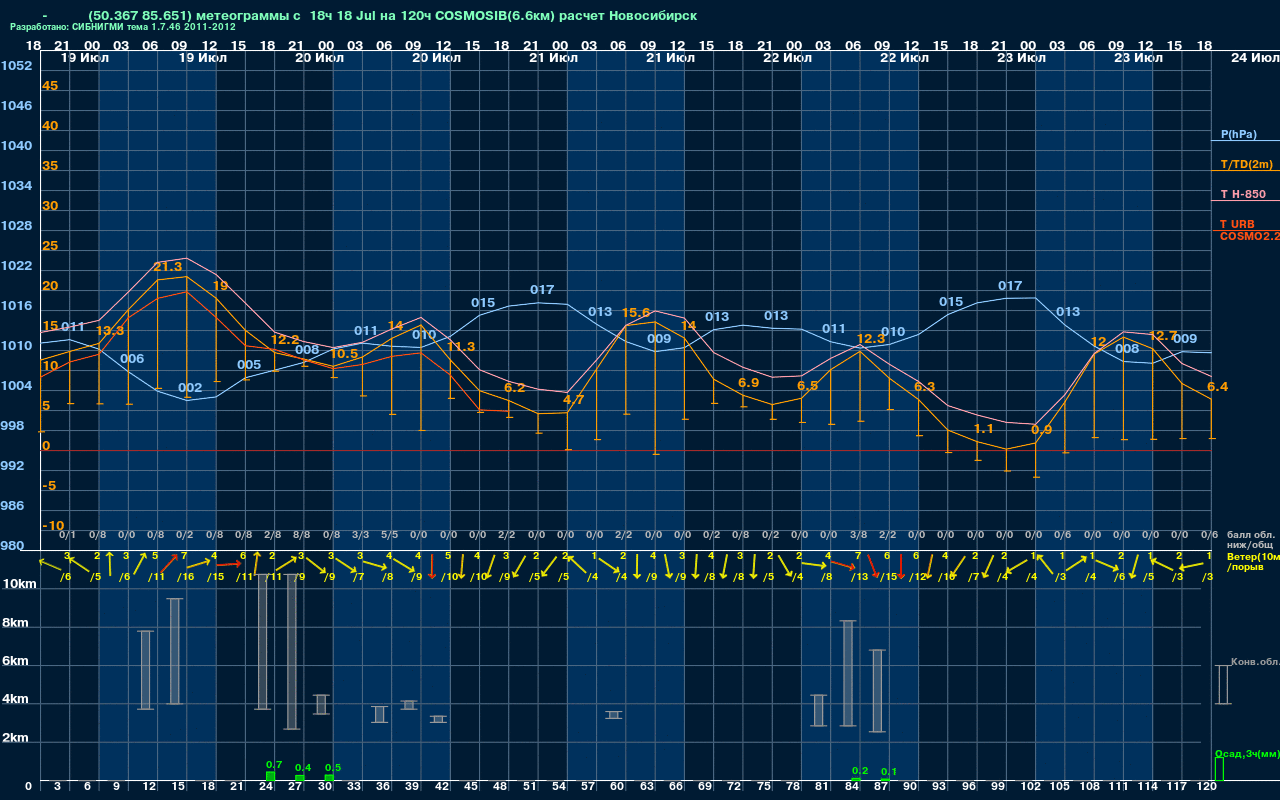Screen dimensions: 1280x800
Task: Click the 005 pressure data label
Action: (x=249, y=365)
